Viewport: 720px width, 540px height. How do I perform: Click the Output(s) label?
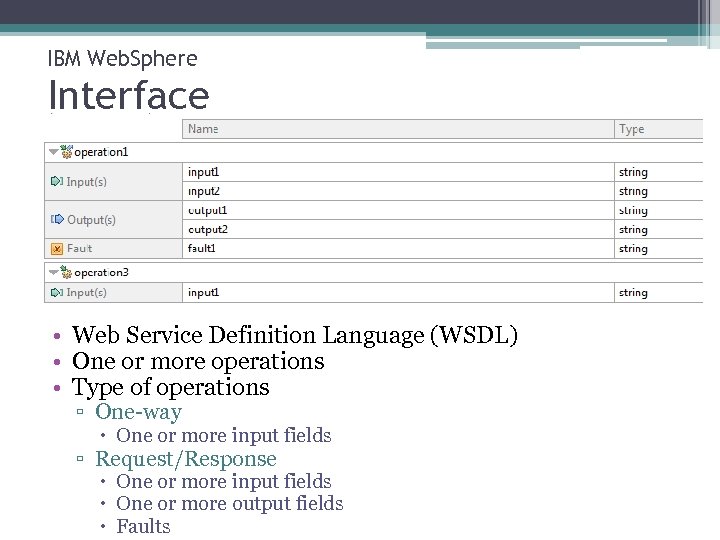(x=91, y=220)
